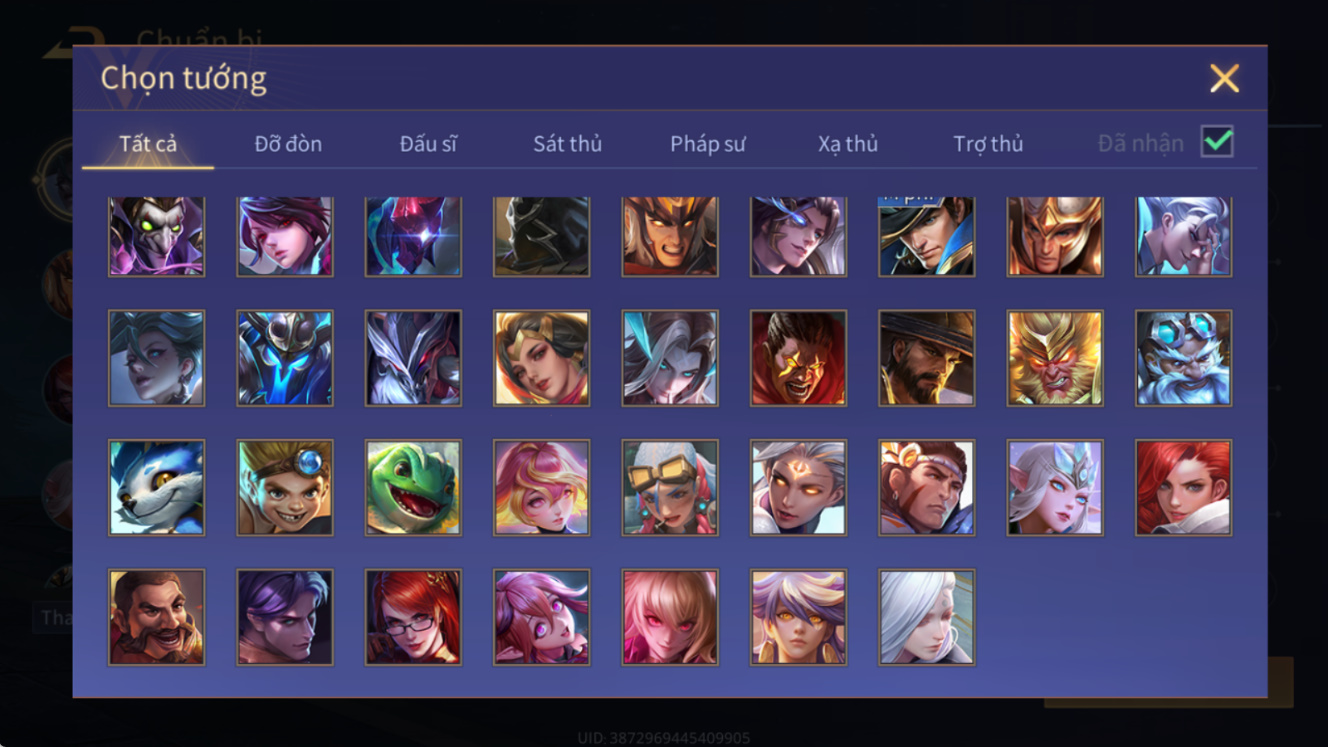This screenshot has height=747, width=1328.
Task: Close the Chọn tướng dialog
Action: [x=1224, y=79]
